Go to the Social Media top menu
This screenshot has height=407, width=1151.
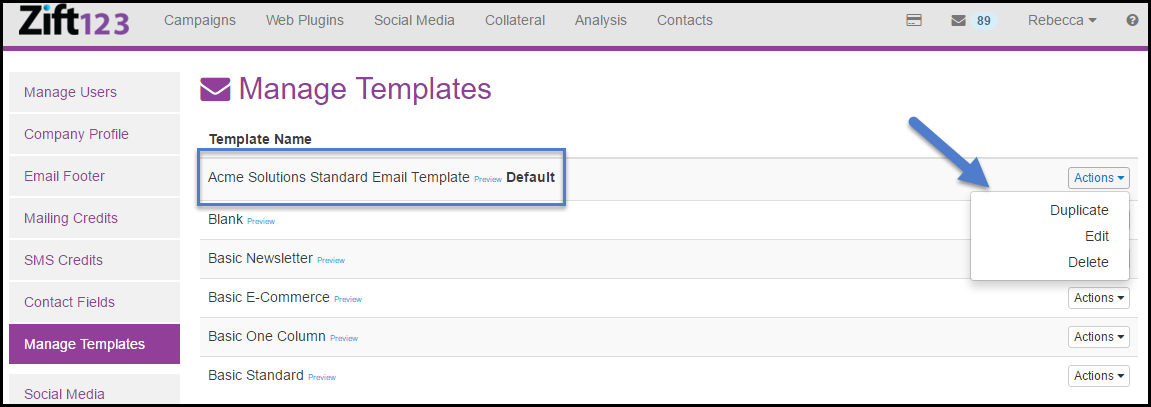[414, 20]
